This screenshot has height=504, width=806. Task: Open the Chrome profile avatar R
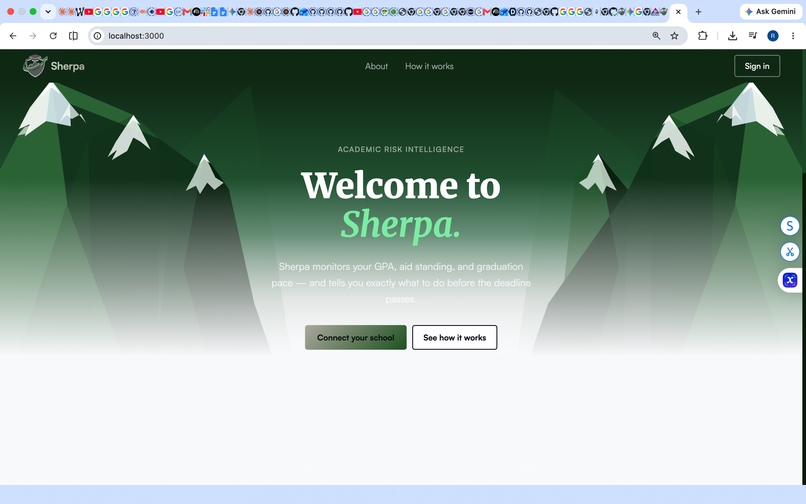[773, 36]
